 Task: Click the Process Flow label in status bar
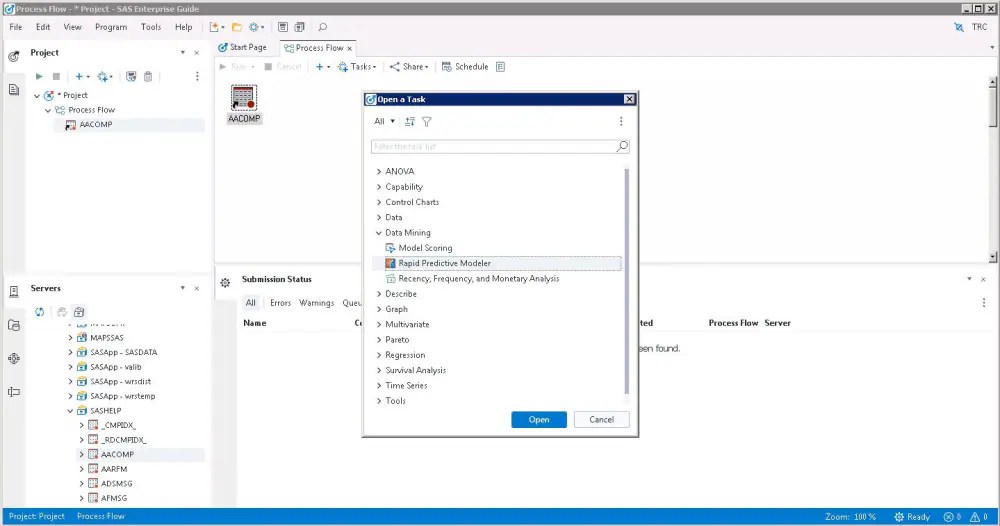101,516
